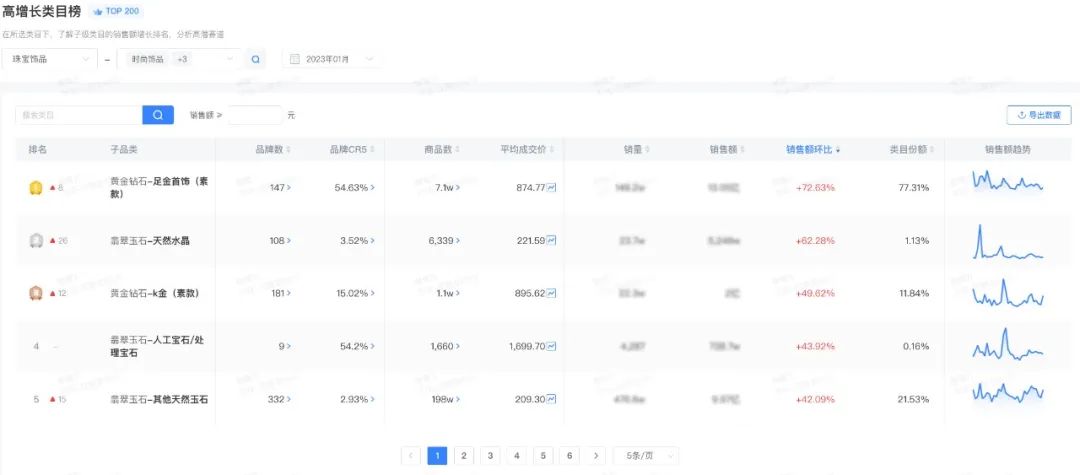The height and width of the screenshot is (475, 1080).
Task: Expand brand count 181 details
Action: point(280,293)
